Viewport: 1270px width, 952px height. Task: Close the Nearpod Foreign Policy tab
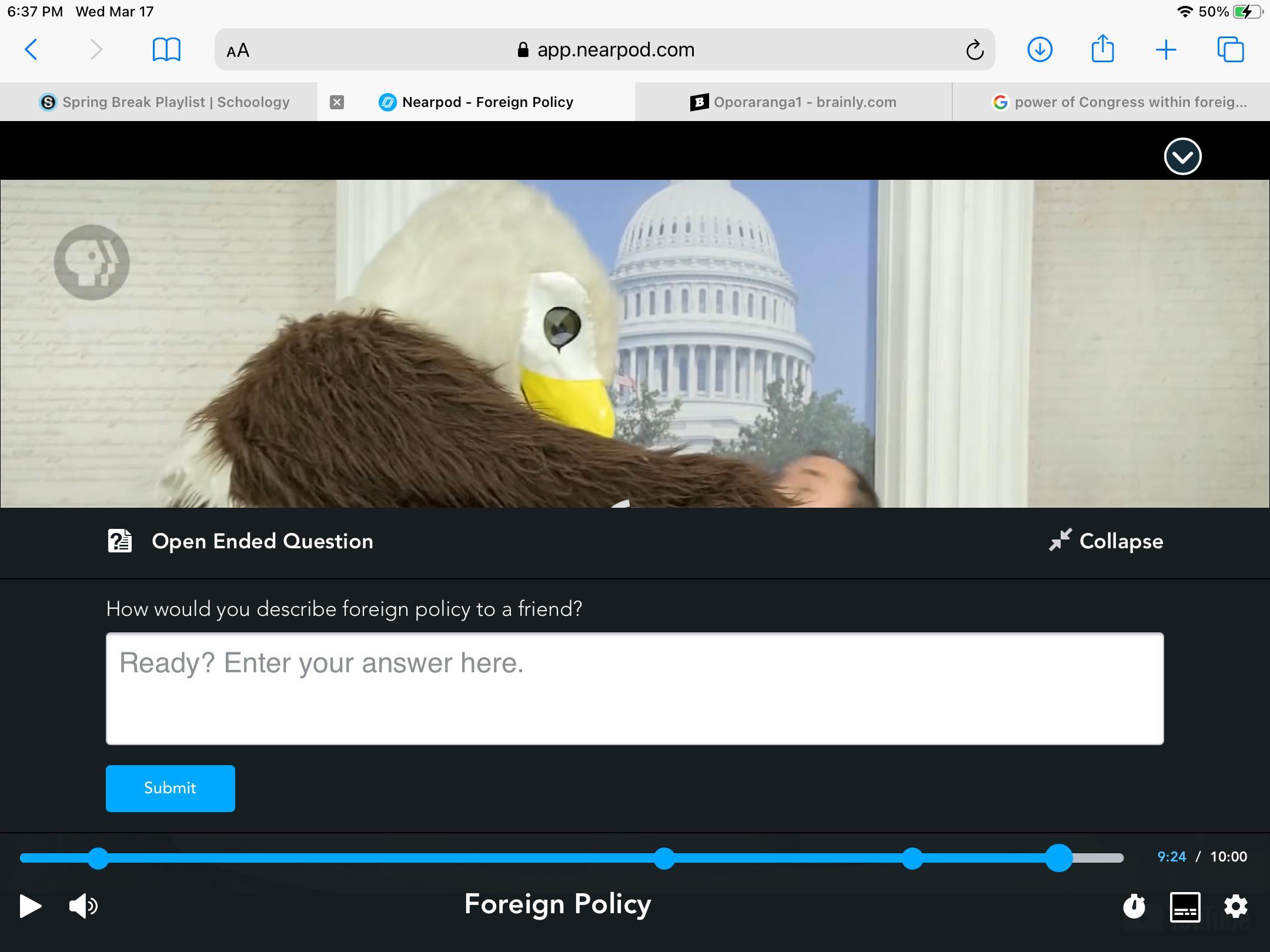pos(336,102)
